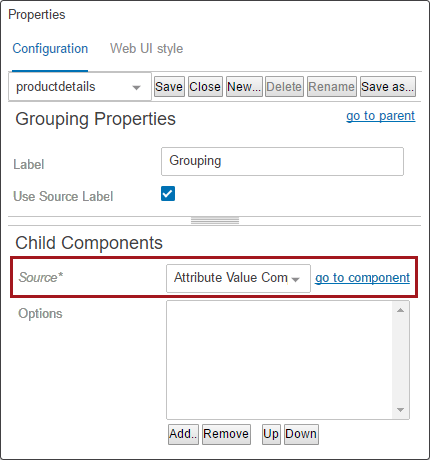The image size is (430, 460).
Task: Uncheck the Use Source Label checkbox
Action: pyautogui.click(x=168, y=194)
